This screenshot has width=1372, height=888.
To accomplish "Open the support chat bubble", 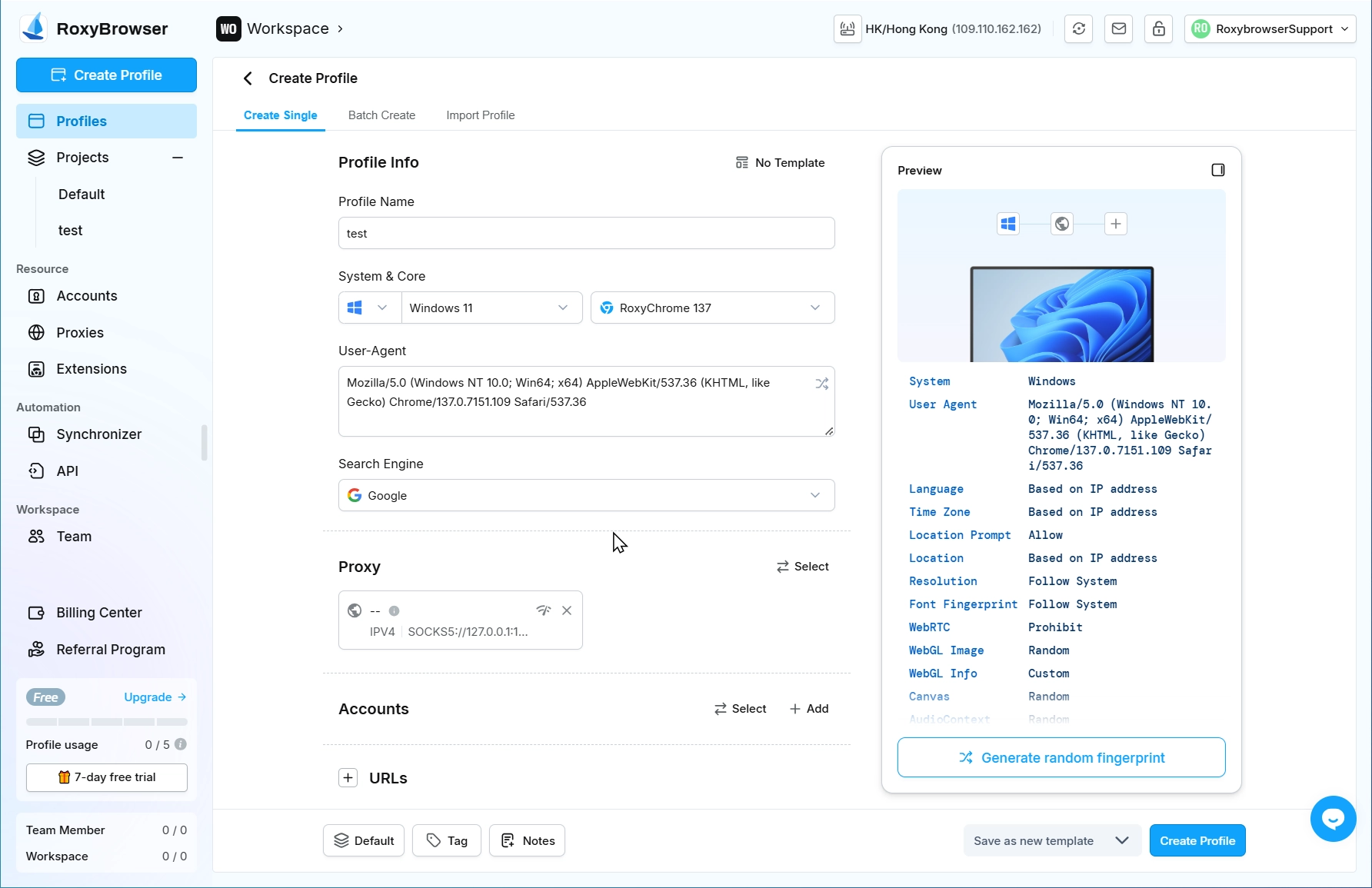I will (x=1333, y=819).
